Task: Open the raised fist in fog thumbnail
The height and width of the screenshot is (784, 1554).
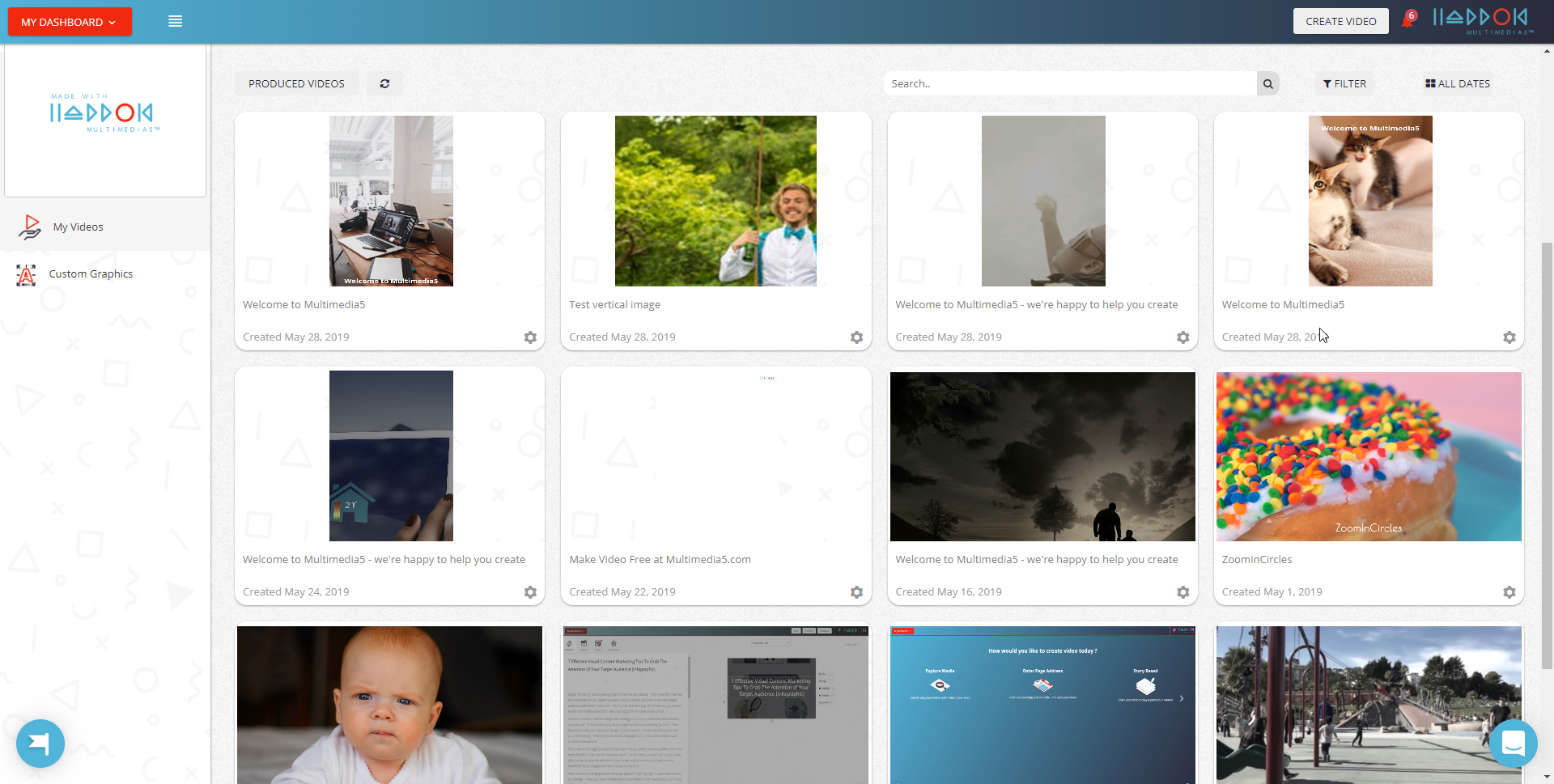Action: tap(1043, 201)
